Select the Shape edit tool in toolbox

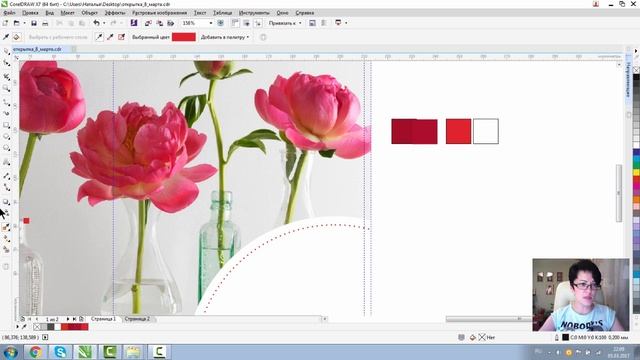tap(6, 63)
